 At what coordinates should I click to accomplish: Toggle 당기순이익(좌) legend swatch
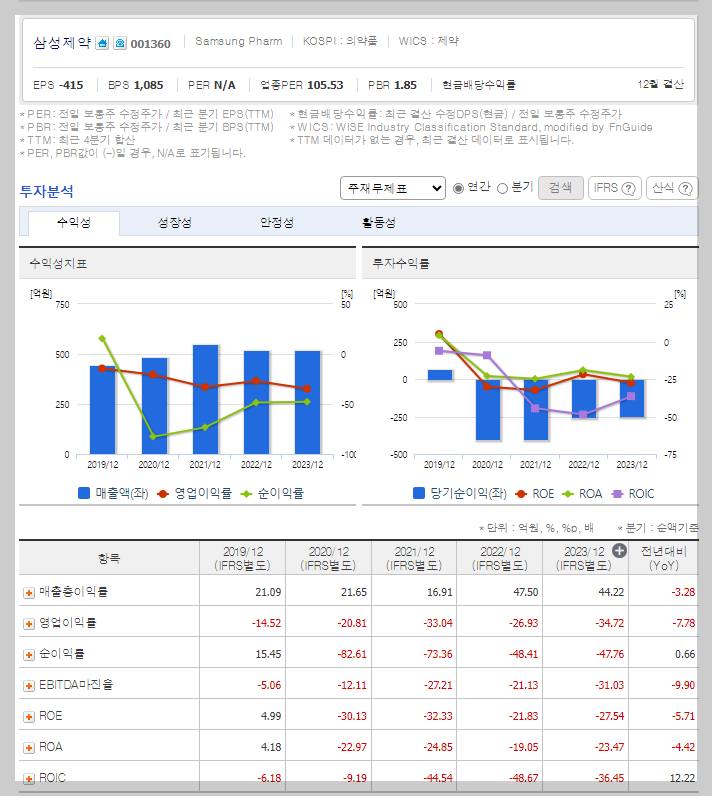coord(419,493)
